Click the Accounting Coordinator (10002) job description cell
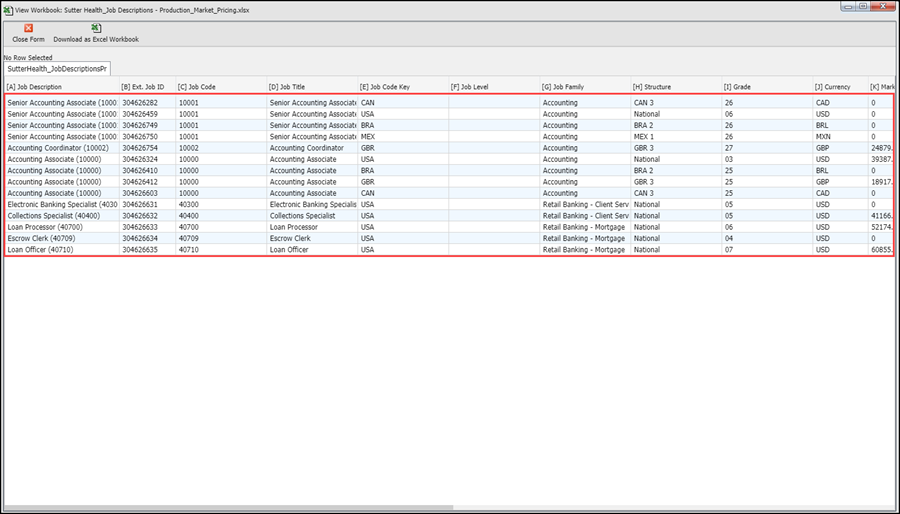Screen dimensions: 900x514 tap(62, 148)
